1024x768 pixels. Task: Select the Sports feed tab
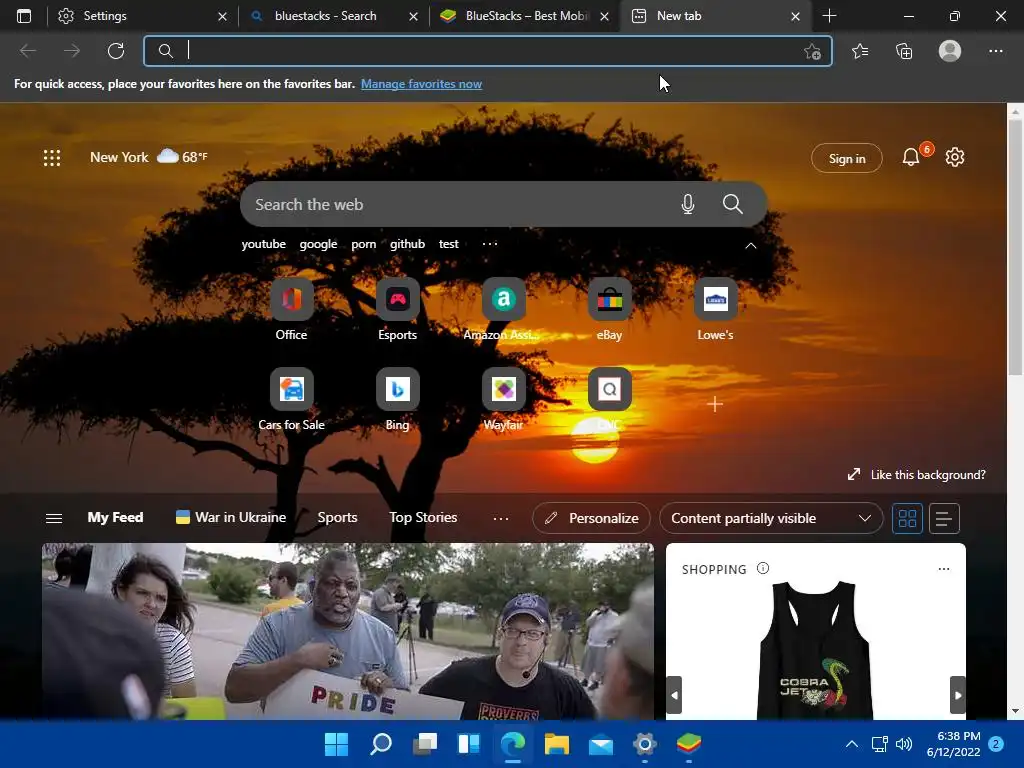338,518
